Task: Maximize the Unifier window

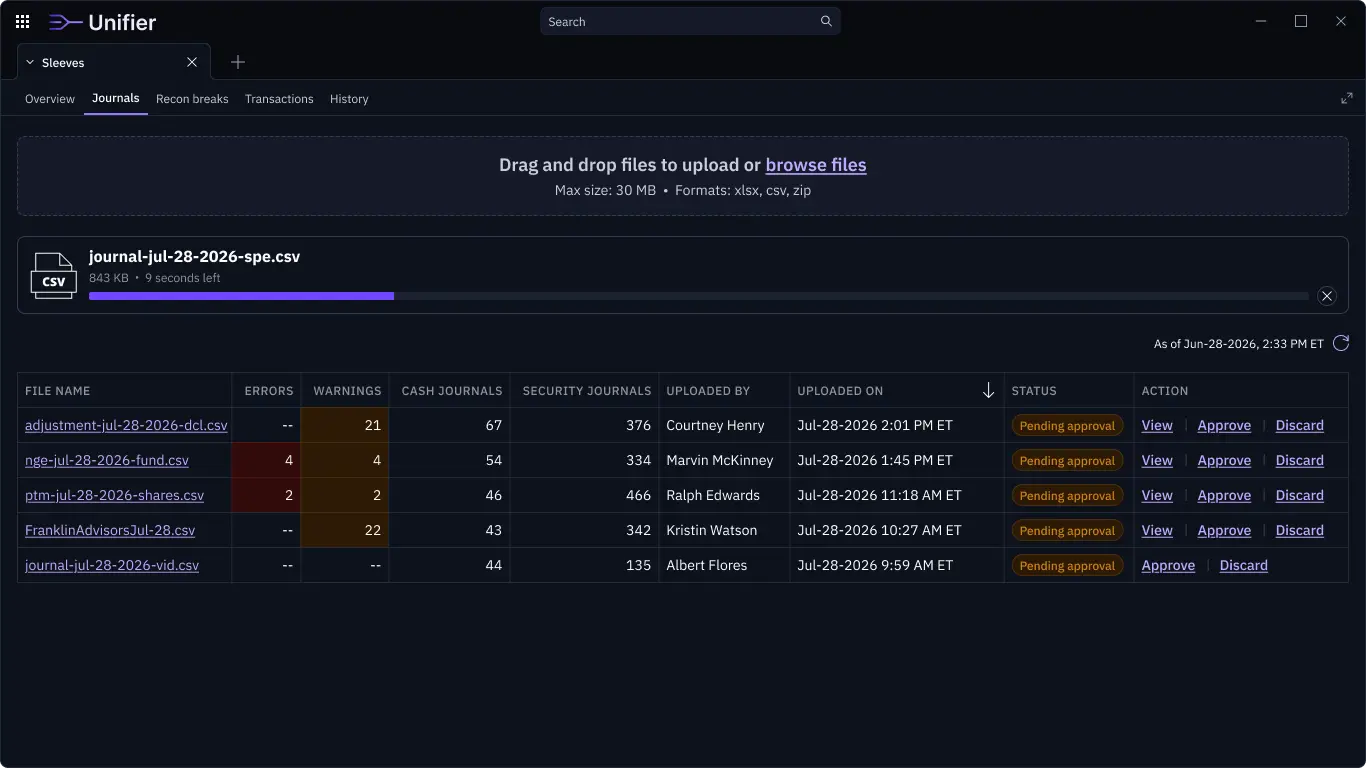Action: click(x=1301, y=21)
